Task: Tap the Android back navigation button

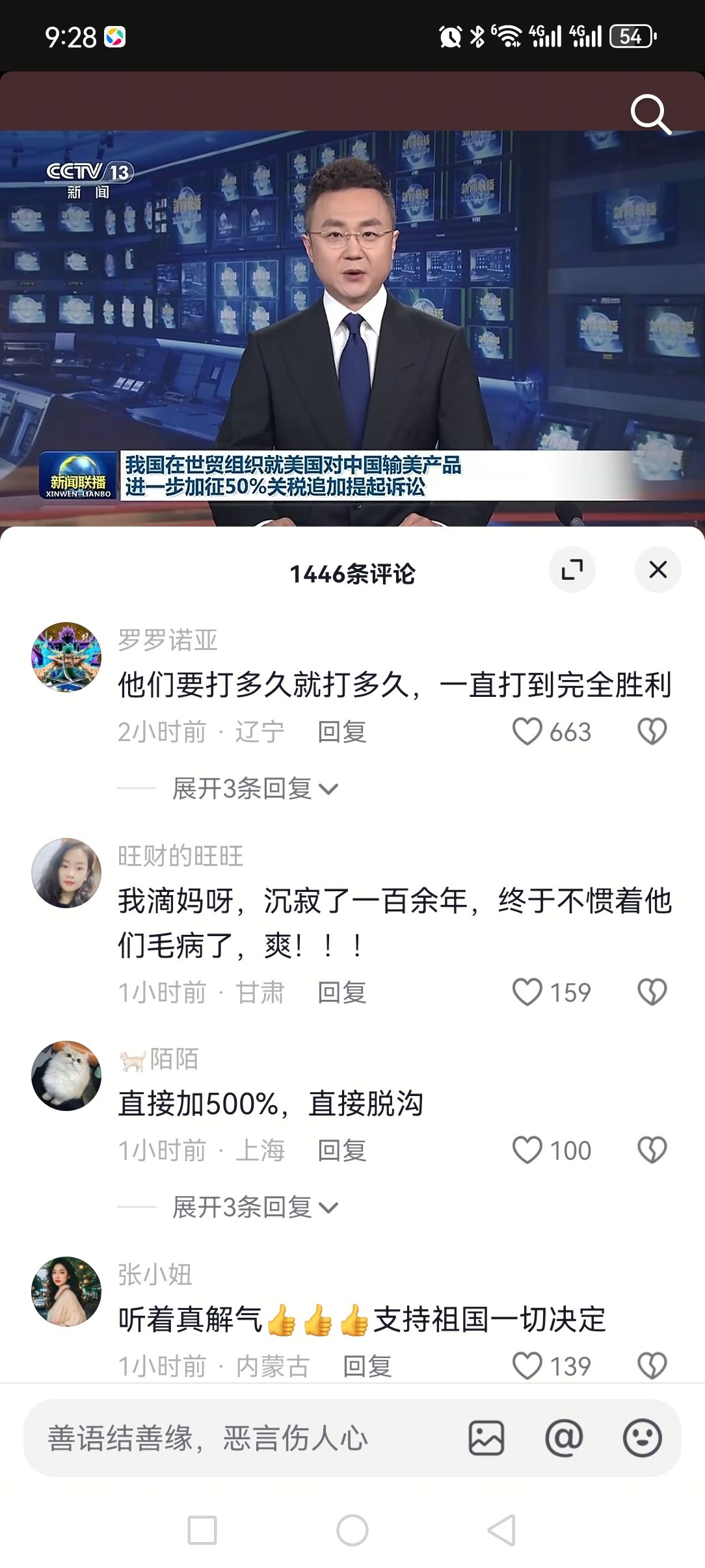Action: tap(501, 1530)
